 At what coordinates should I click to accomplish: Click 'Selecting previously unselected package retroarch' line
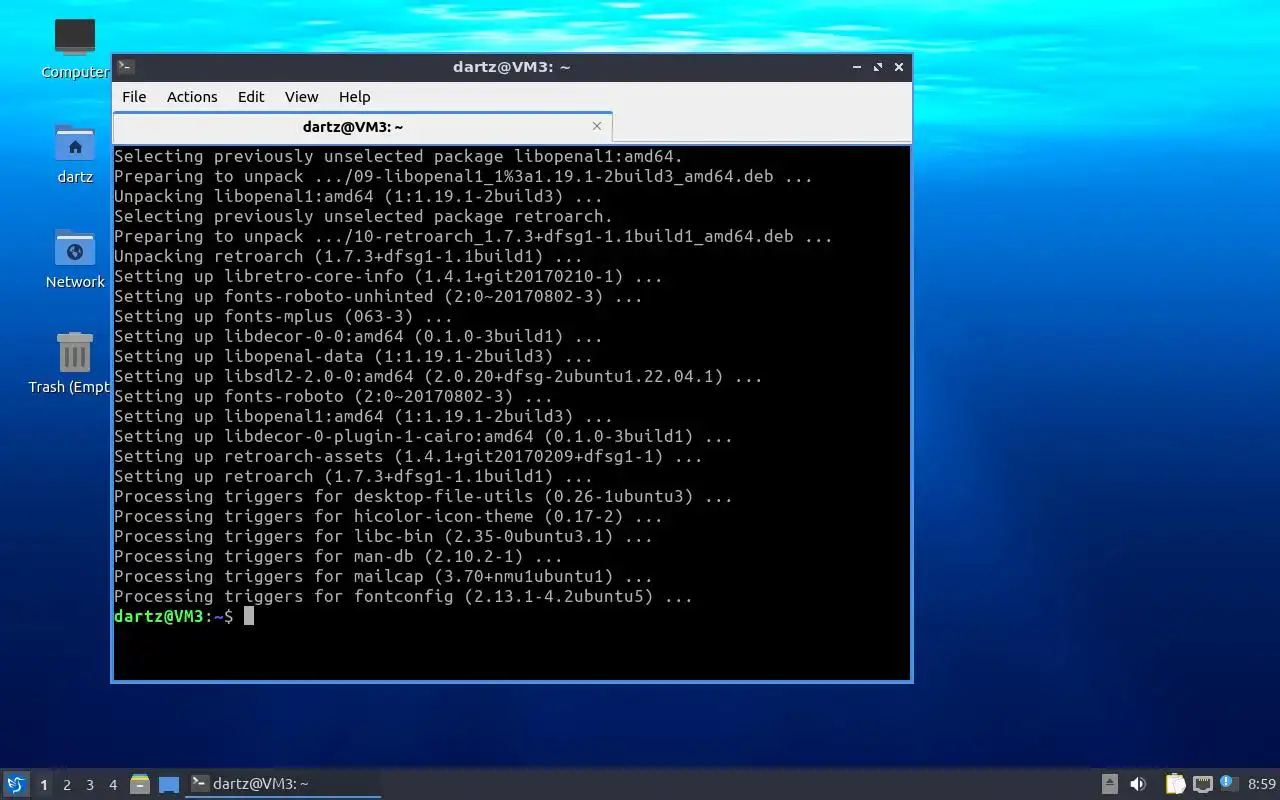pyautogui.click(x=363, y=216)
